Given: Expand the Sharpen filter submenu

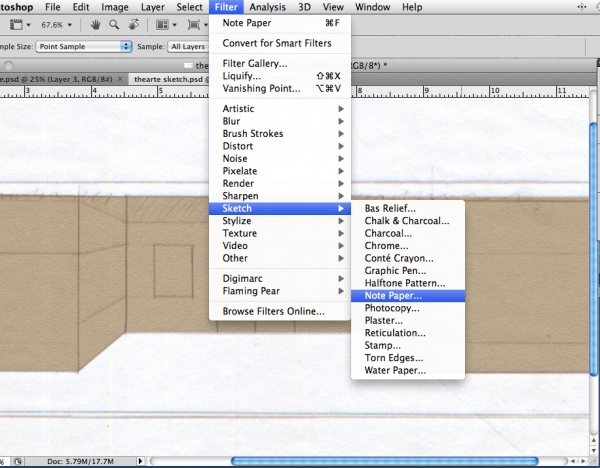Looking at the screenshot, I should (x=280, y=196).
